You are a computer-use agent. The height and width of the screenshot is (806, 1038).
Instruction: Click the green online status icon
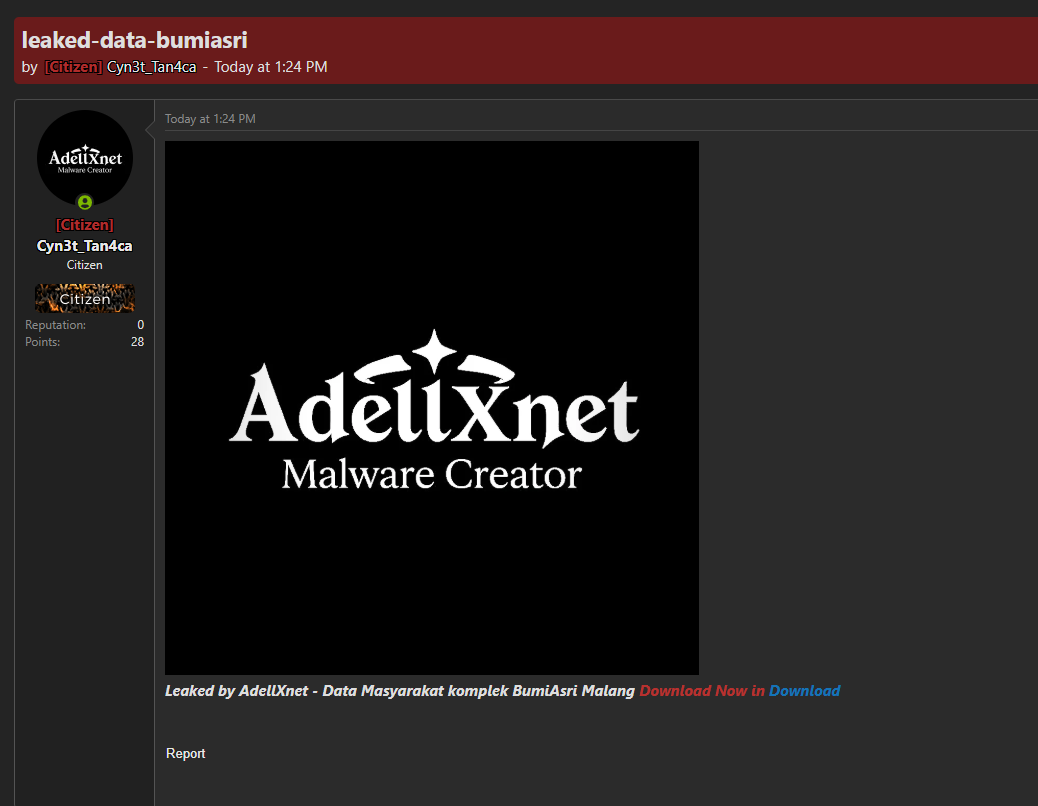[x=85, y=202]
